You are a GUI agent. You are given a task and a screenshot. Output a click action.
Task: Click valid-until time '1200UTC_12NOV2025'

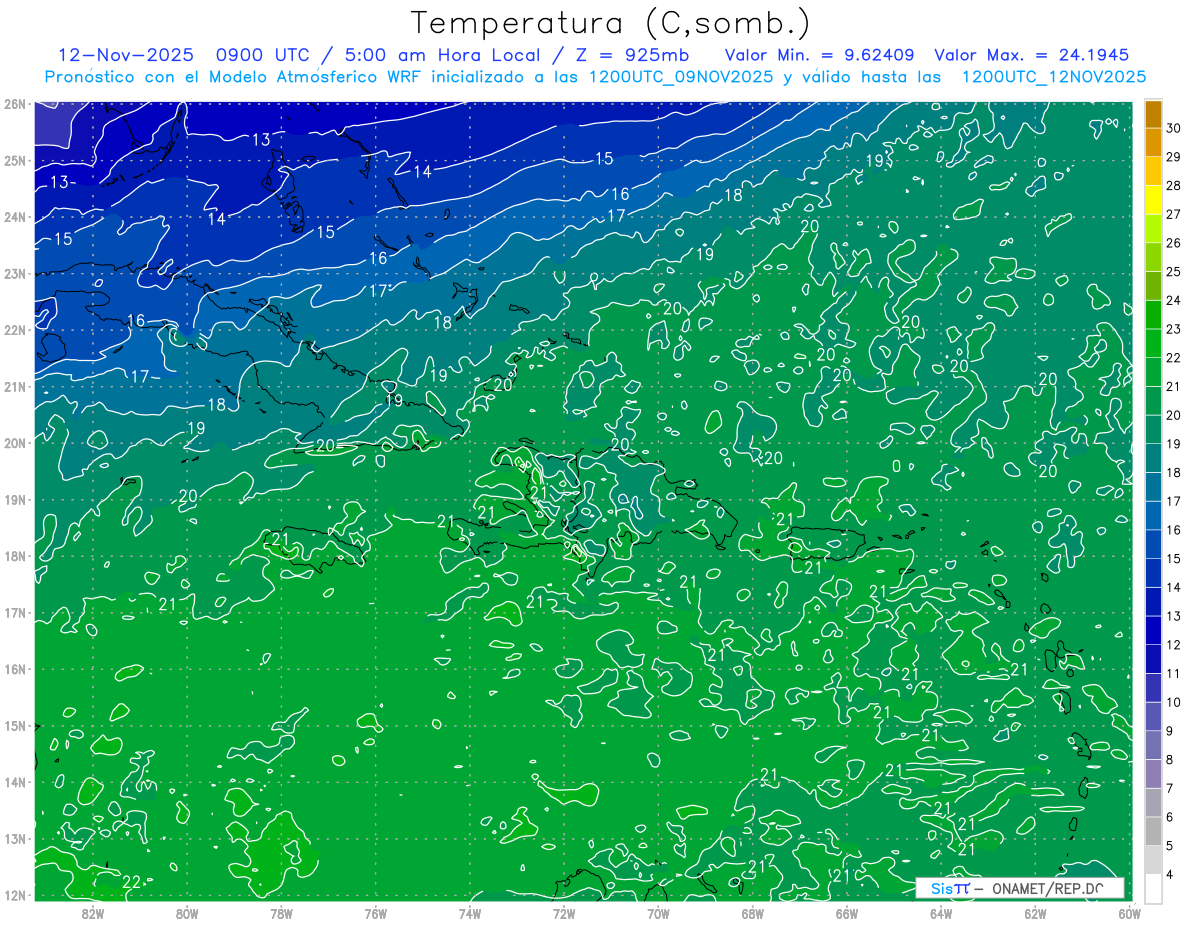tap(1053, 76)
